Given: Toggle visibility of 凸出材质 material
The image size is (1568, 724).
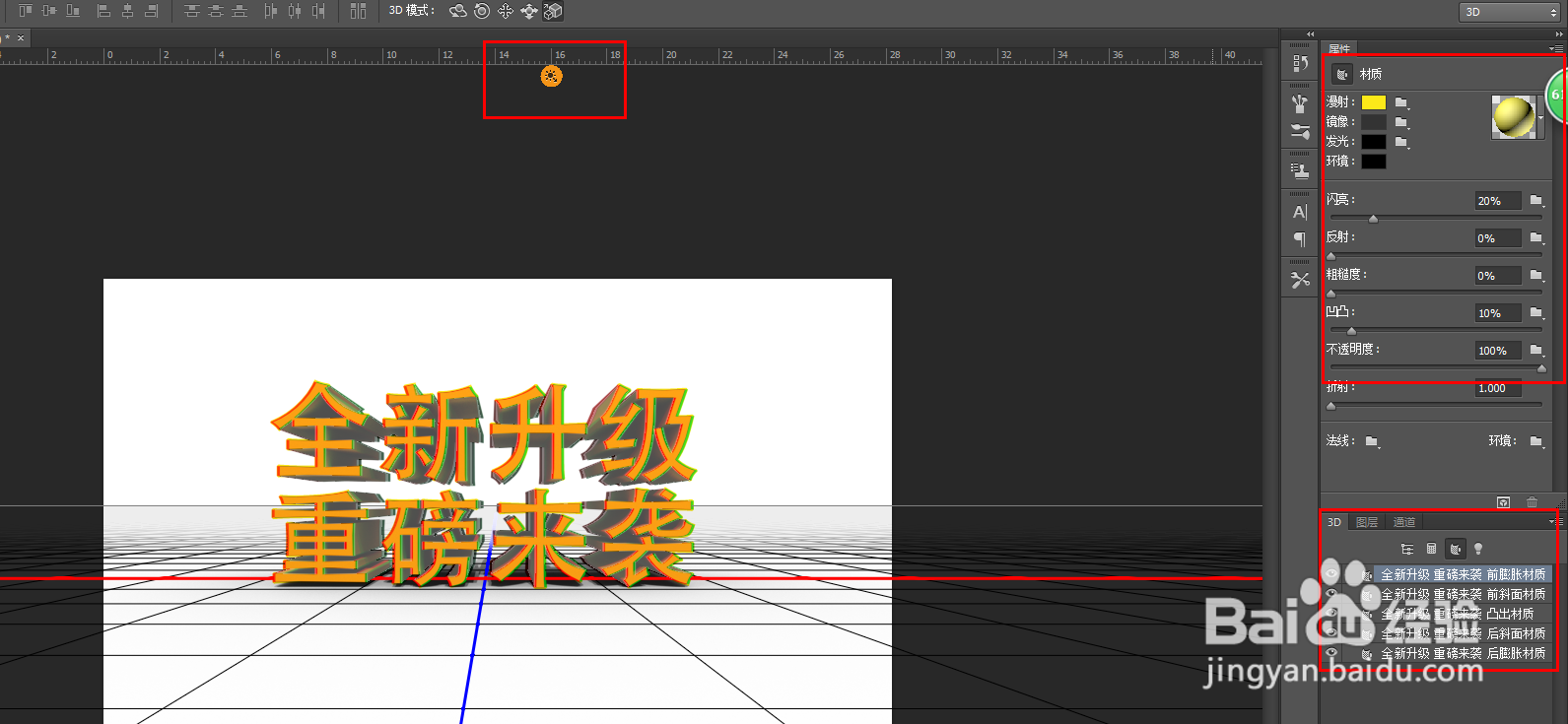Looking at the screenshot, I should (x=1331, y=614).
